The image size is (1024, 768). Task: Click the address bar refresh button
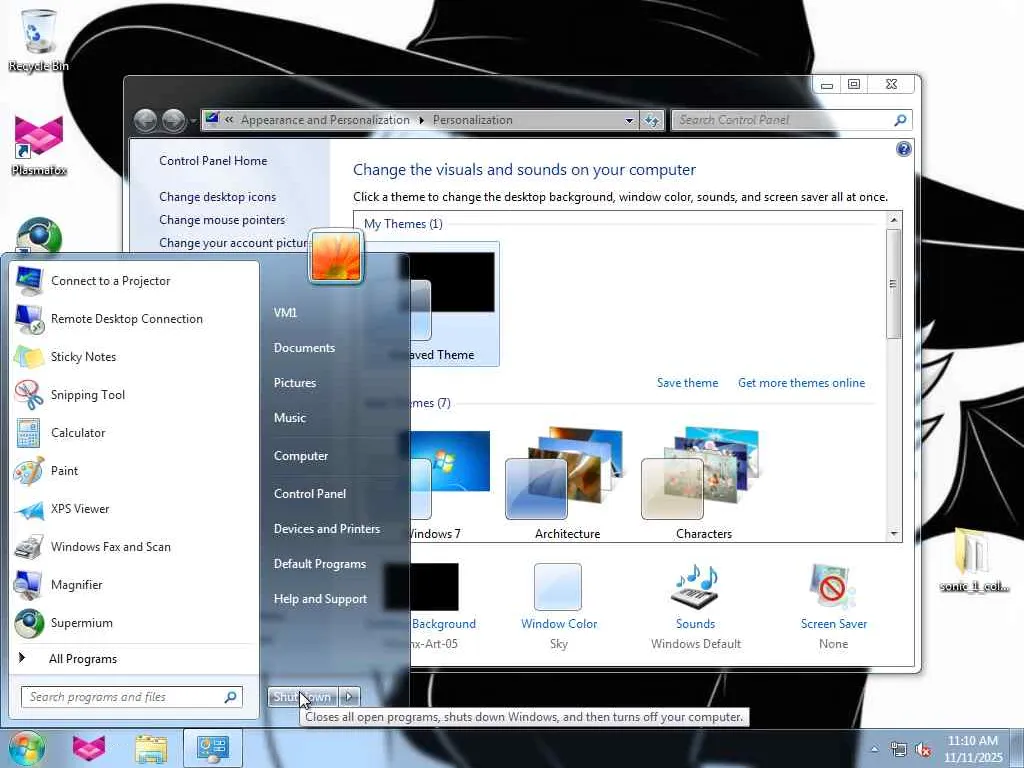(x=652, y=120)
